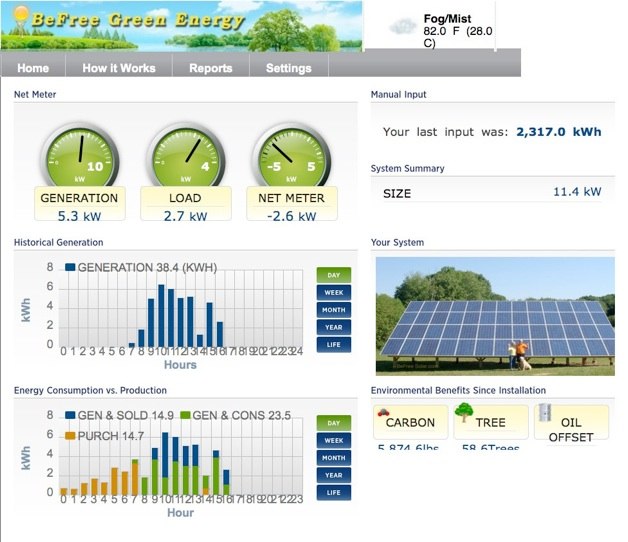
Task: Switch Historical Generation chart to WEEK
Action: [x=334, y=293]
